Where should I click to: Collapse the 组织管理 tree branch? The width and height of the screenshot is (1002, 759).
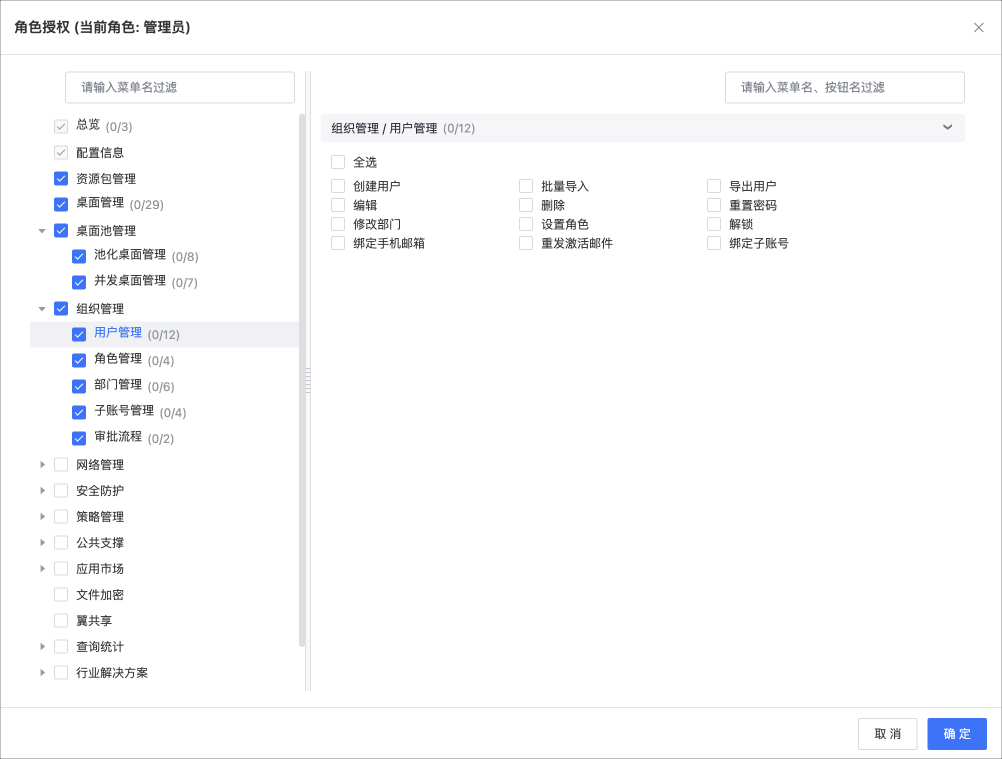(x=42, y=308)
